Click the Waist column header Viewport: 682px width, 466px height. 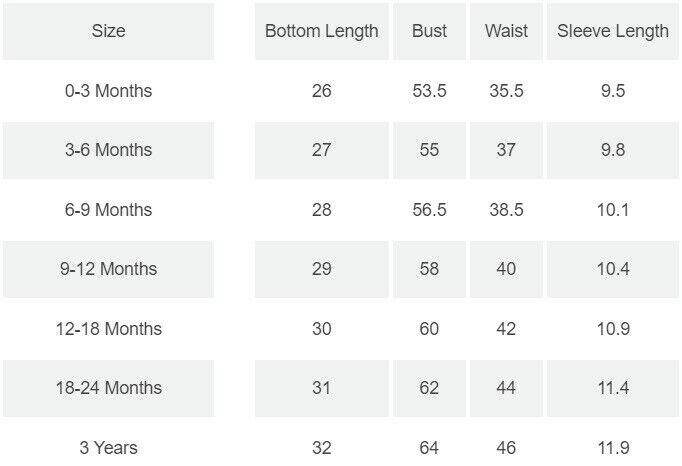point(506,31)
